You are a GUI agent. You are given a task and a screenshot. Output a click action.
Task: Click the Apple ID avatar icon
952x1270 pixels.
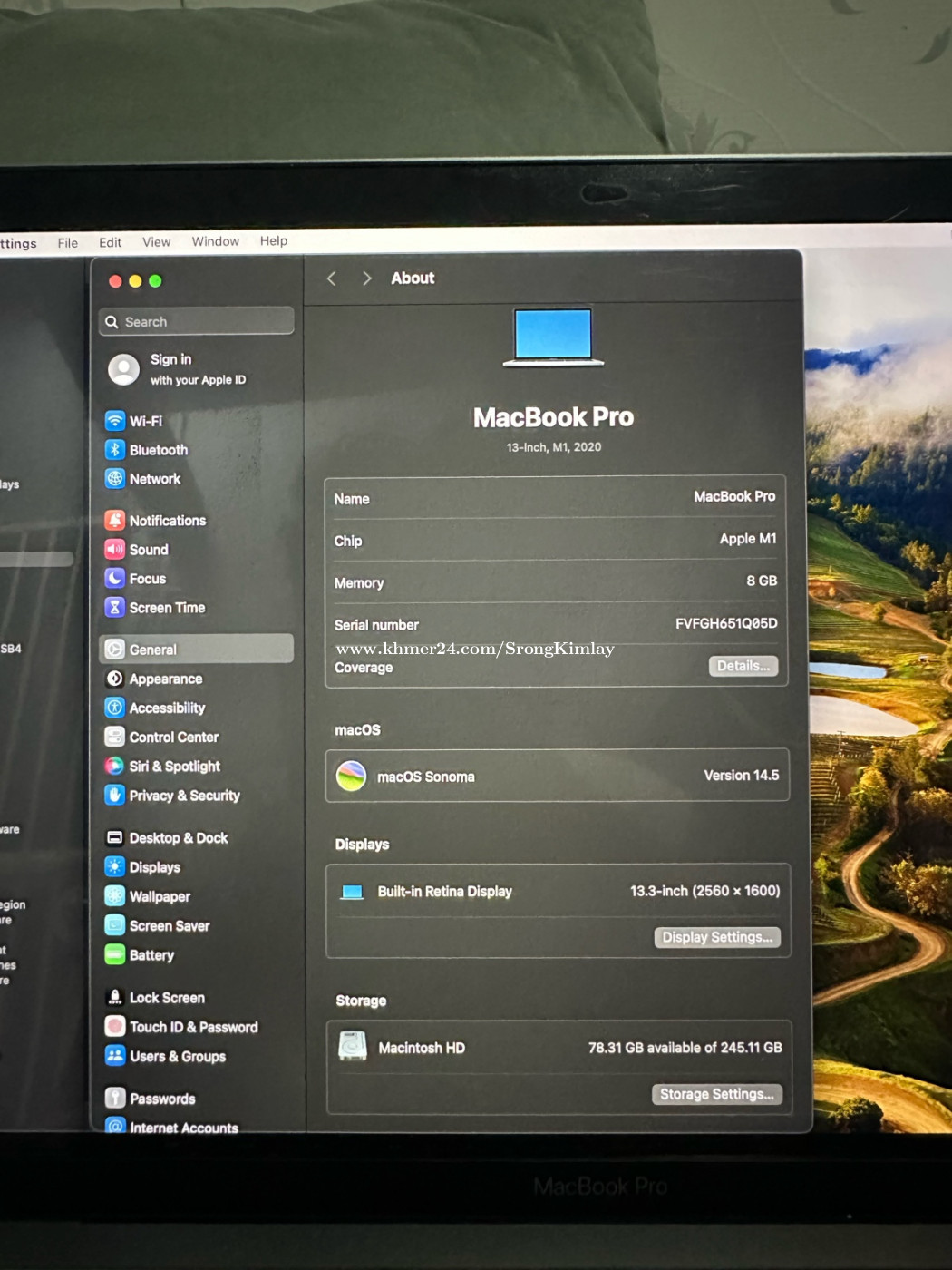pyautogui.click(x=124, y=369)
